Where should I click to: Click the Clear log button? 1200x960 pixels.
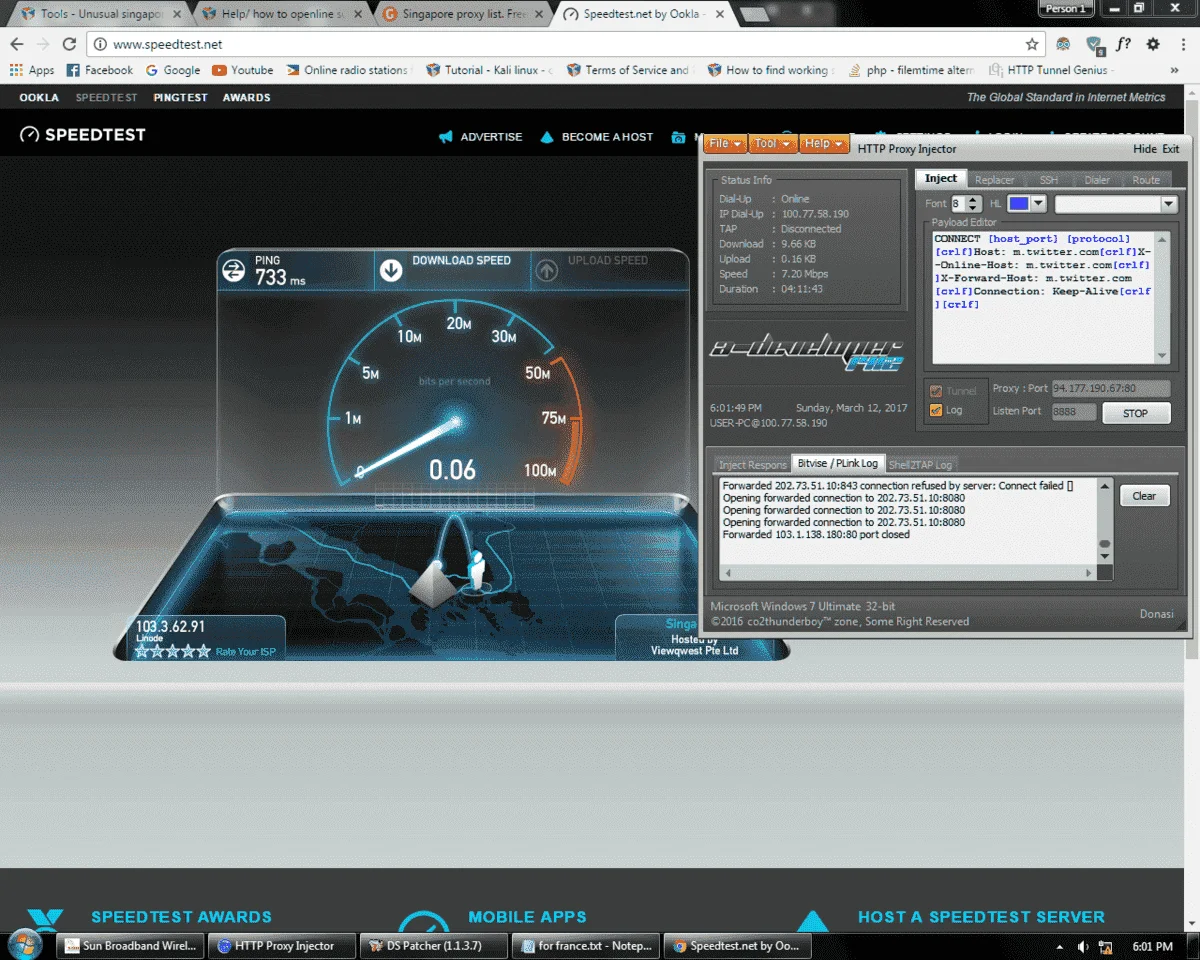tap(1144, 496)
